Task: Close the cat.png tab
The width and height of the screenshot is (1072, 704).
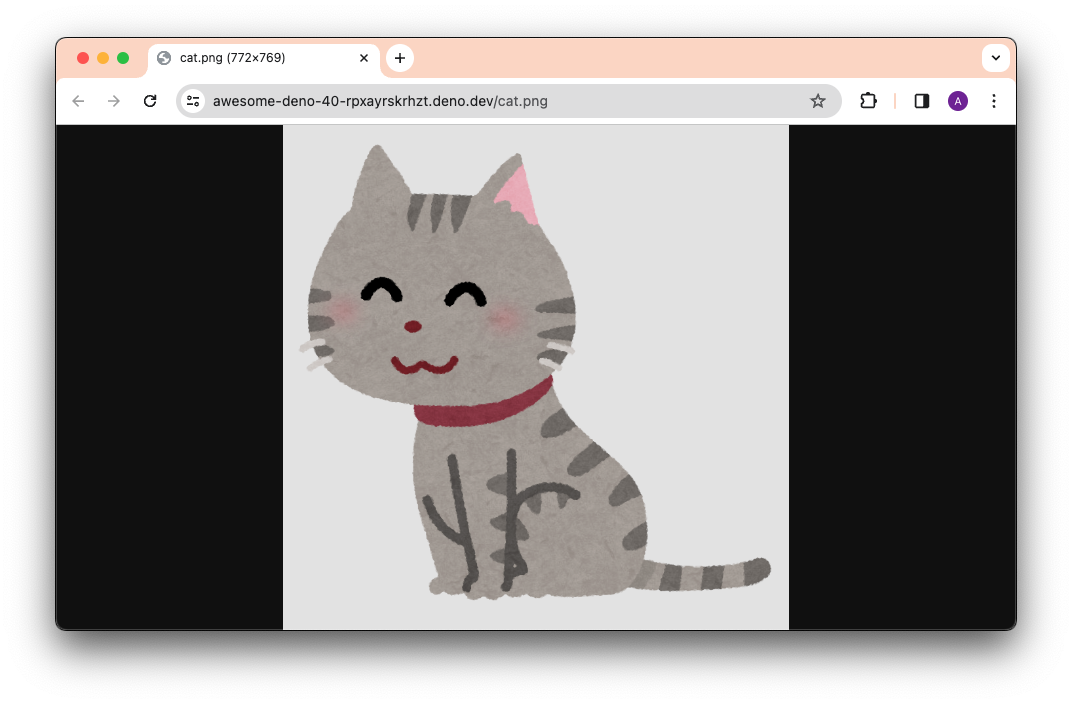Action: (364, 58)
